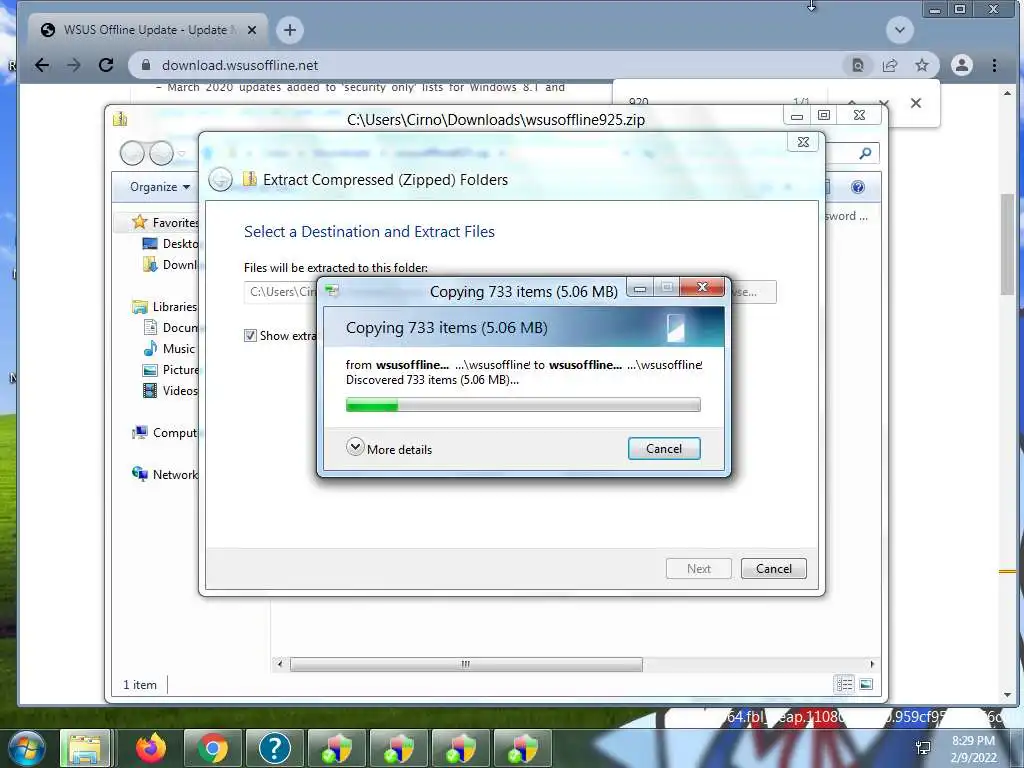Open a new Chrome tab
Viewport: 1024px width, 768px height.
pyautogui.click(x=290, y=30)
